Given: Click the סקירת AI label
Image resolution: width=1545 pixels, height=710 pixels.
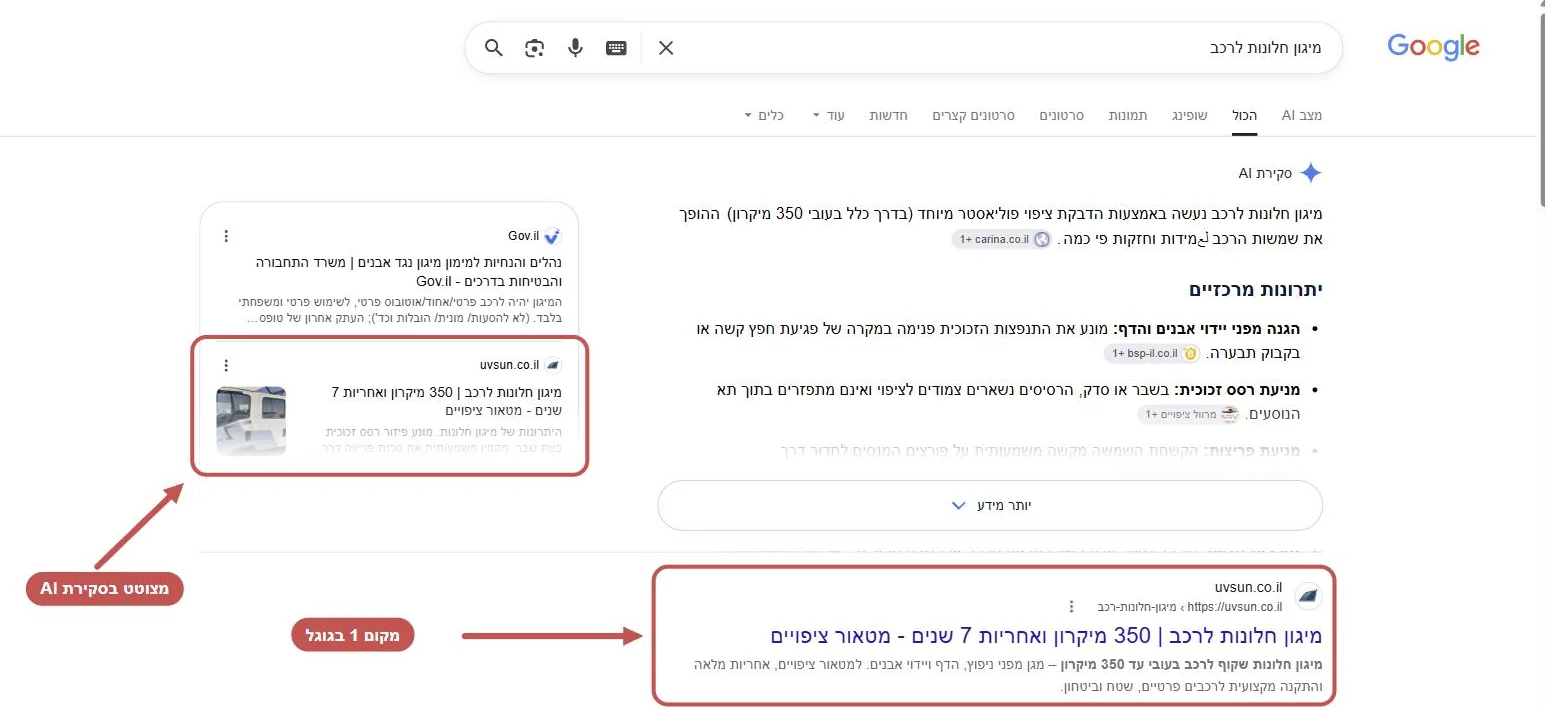Looking at the screenshot, I should [x=1265, y=173].
